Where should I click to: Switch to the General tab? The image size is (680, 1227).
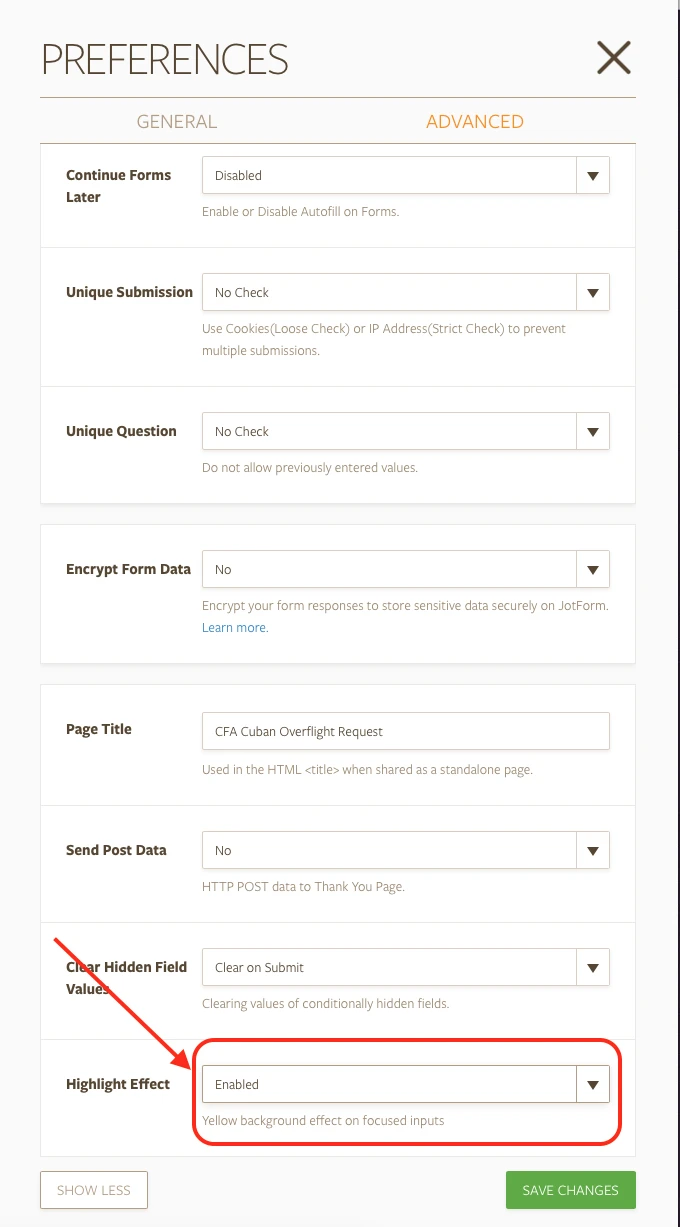(x=176, y=122)
